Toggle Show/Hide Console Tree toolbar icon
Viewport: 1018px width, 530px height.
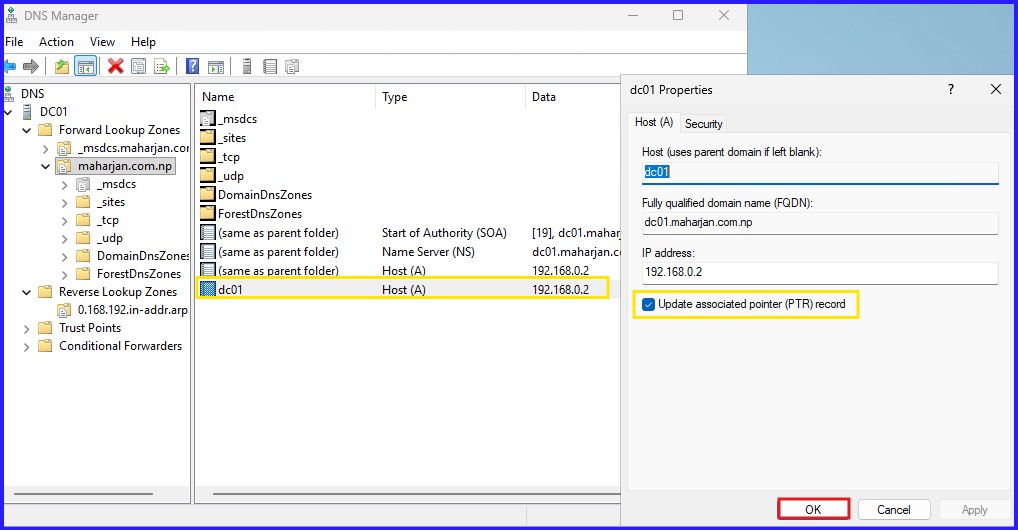point(86,67)
